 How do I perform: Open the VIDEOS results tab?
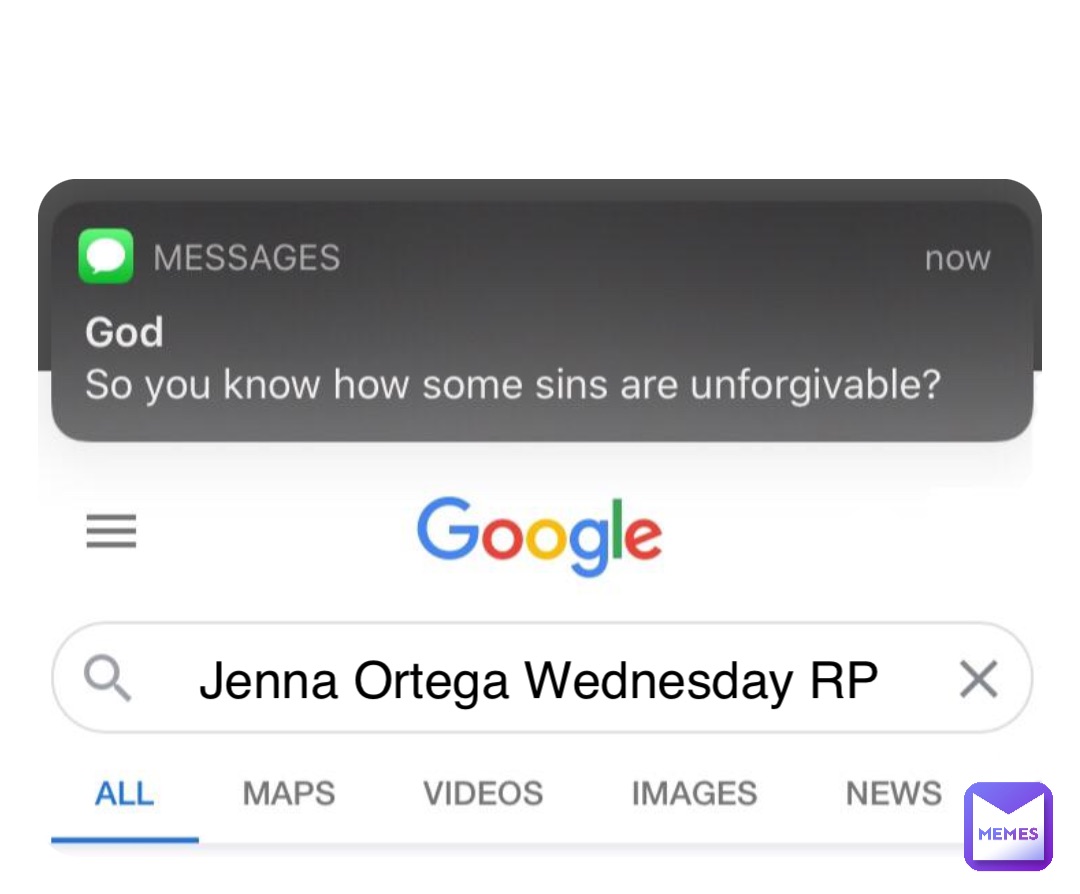[x=483, y=794]
